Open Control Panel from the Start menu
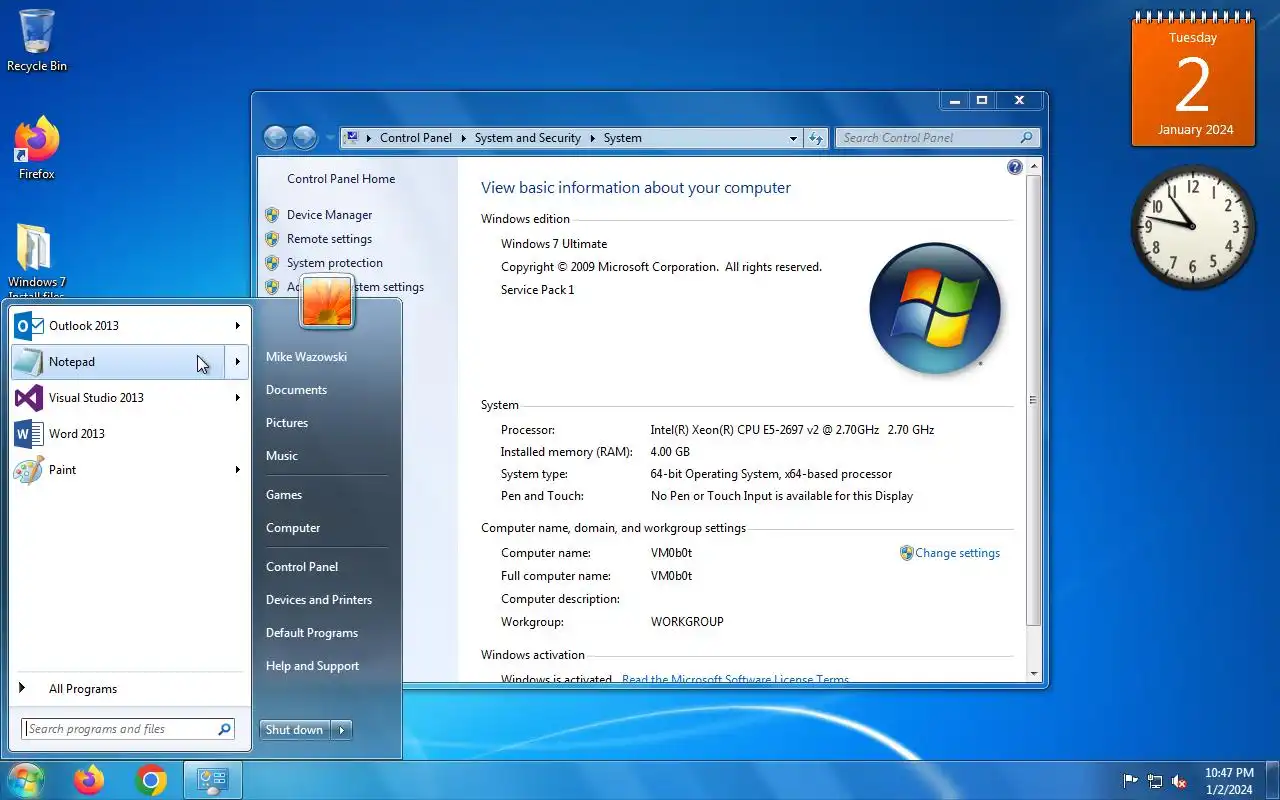The image size is (1280, 800). [x=302, y=567]
